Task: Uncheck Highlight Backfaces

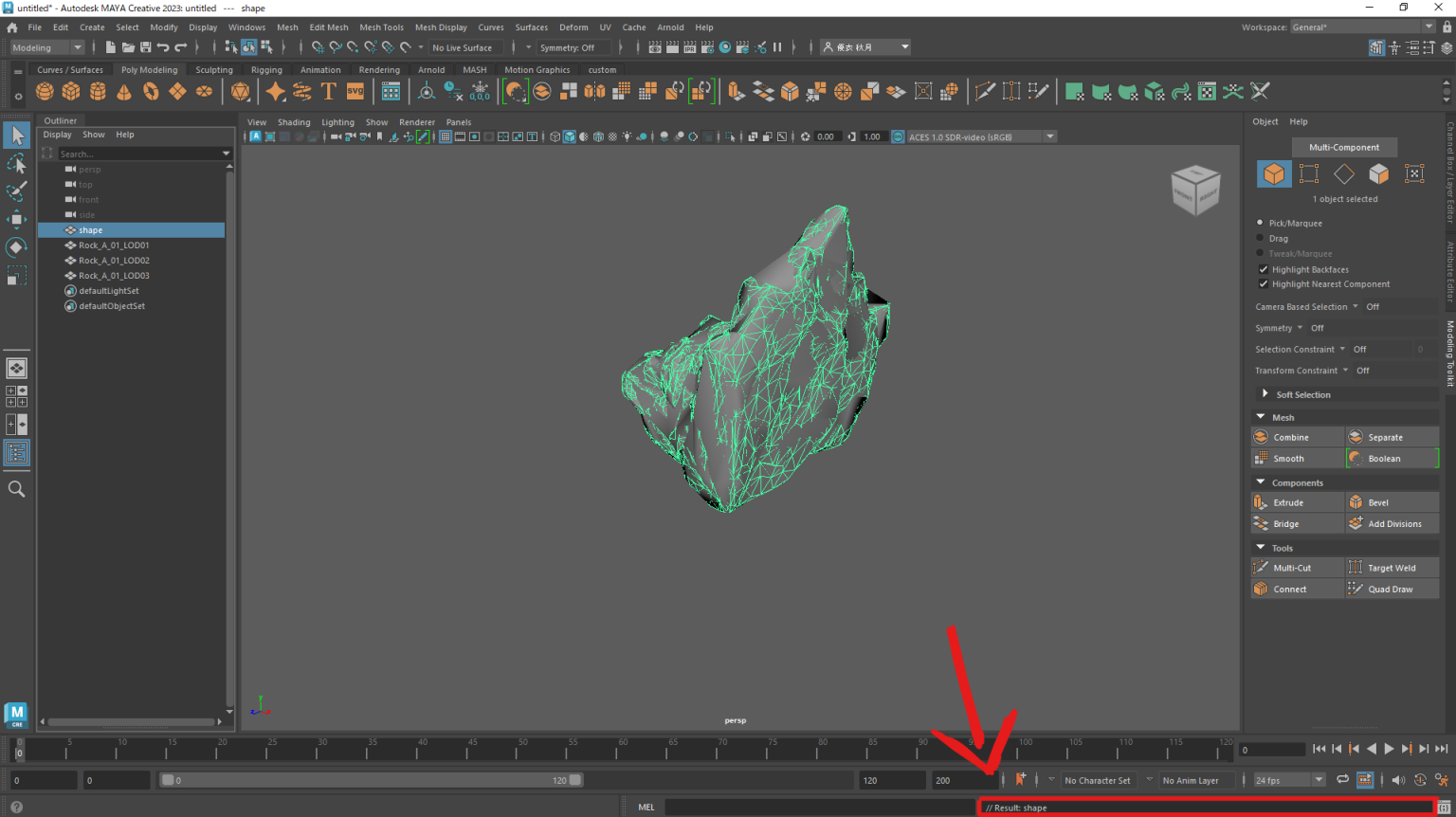Action: pyautogui.click(x=1264, y=269)
